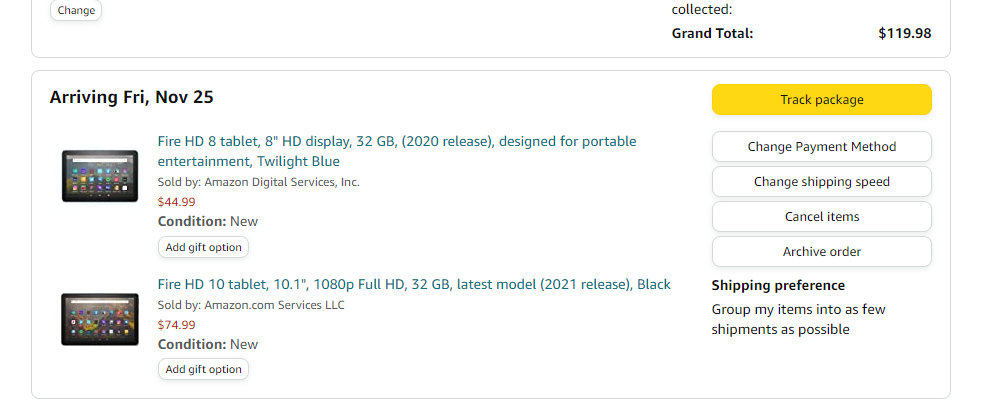Screen dimensions: 1006x407
Task: Click the $74.99 price
Action: 176,325
